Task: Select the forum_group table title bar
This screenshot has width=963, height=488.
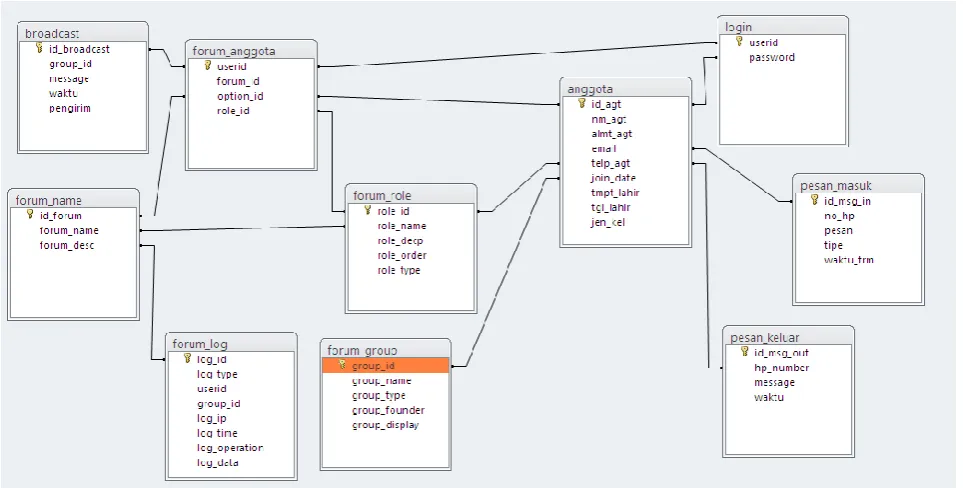Action: point(386,350)
